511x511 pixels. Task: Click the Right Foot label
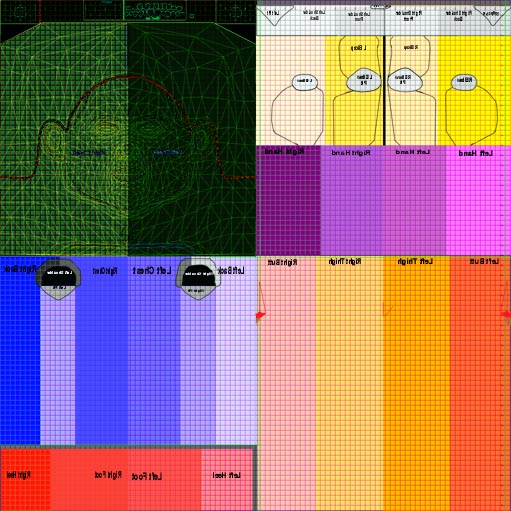[108, 475]
